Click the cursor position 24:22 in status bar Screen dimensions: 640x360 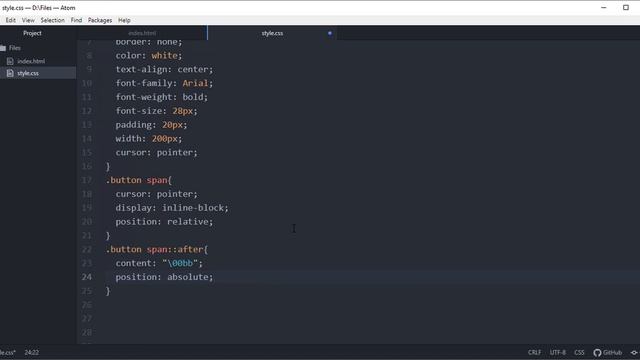coord(31,352)
